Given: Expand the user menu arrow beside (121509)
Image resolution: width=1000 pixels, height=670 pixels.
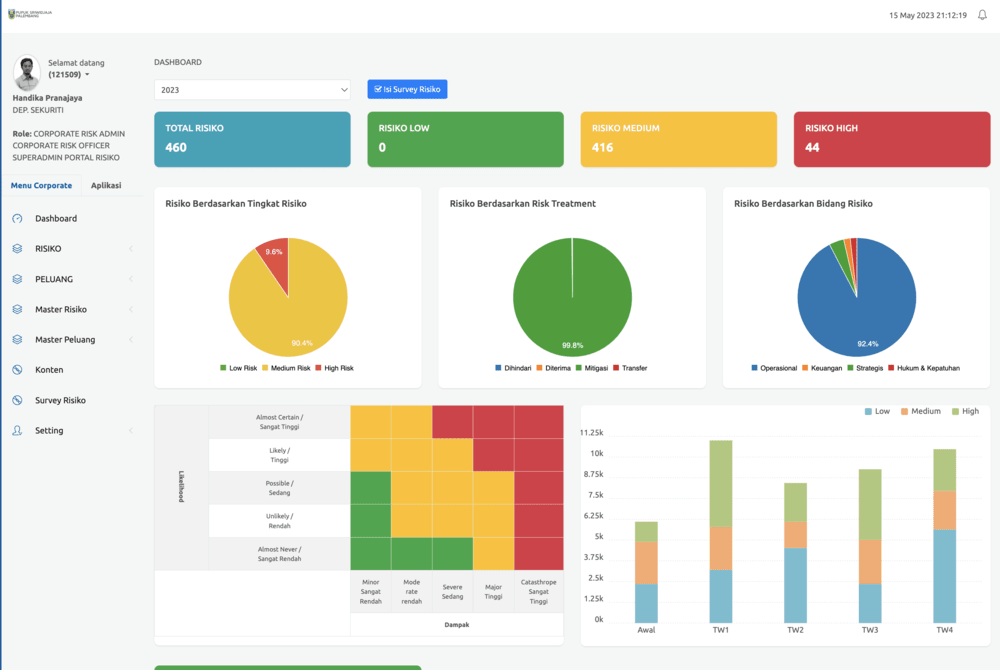Looking at the screenshot, I should [87, 75].
